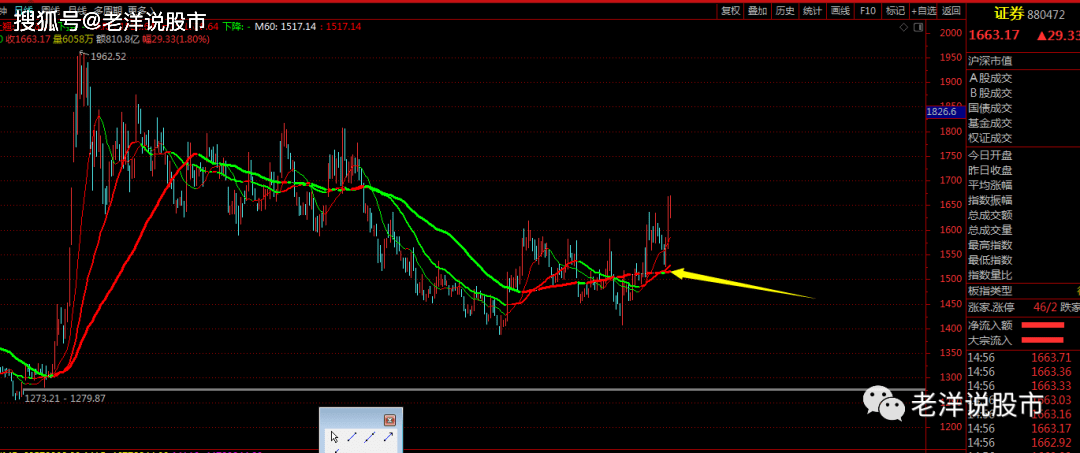1080x453 pixels.
Task: Pick the line segment drawing tool
Action: (352, 437)
